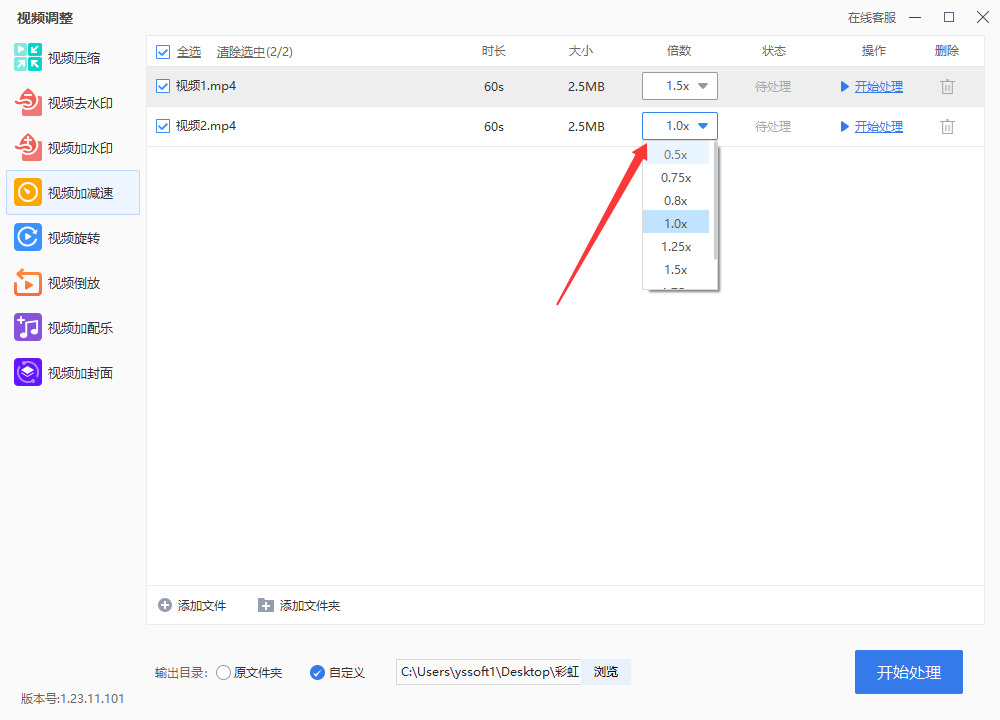The height and width of the screenshot is (720, 1000).
Task: Pick the 1.25x speed option
Action: 676,247
